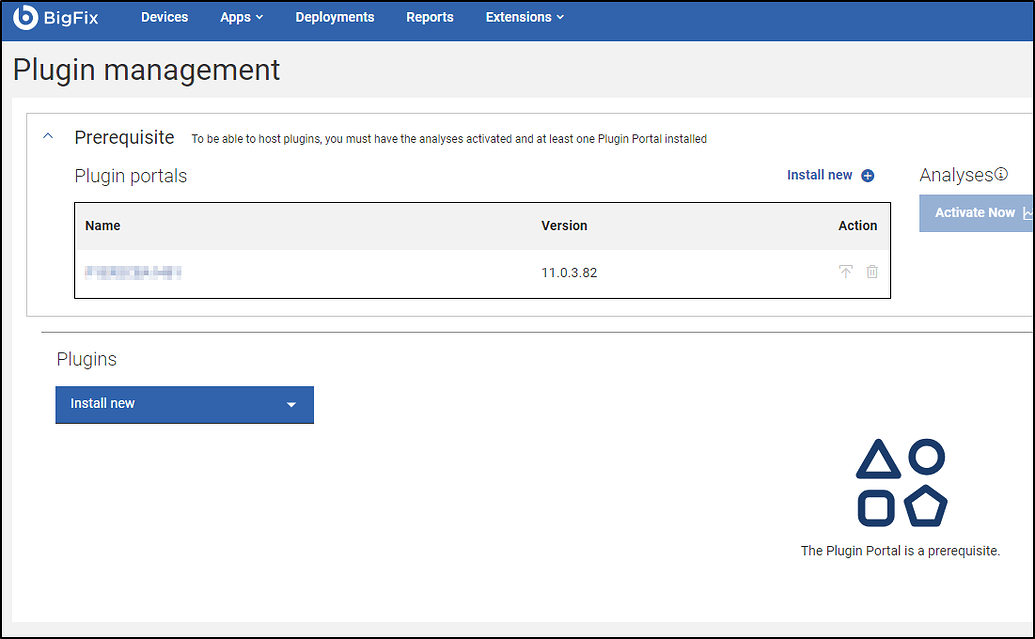Select Devices in the navigation bar

tap(164, 17)
